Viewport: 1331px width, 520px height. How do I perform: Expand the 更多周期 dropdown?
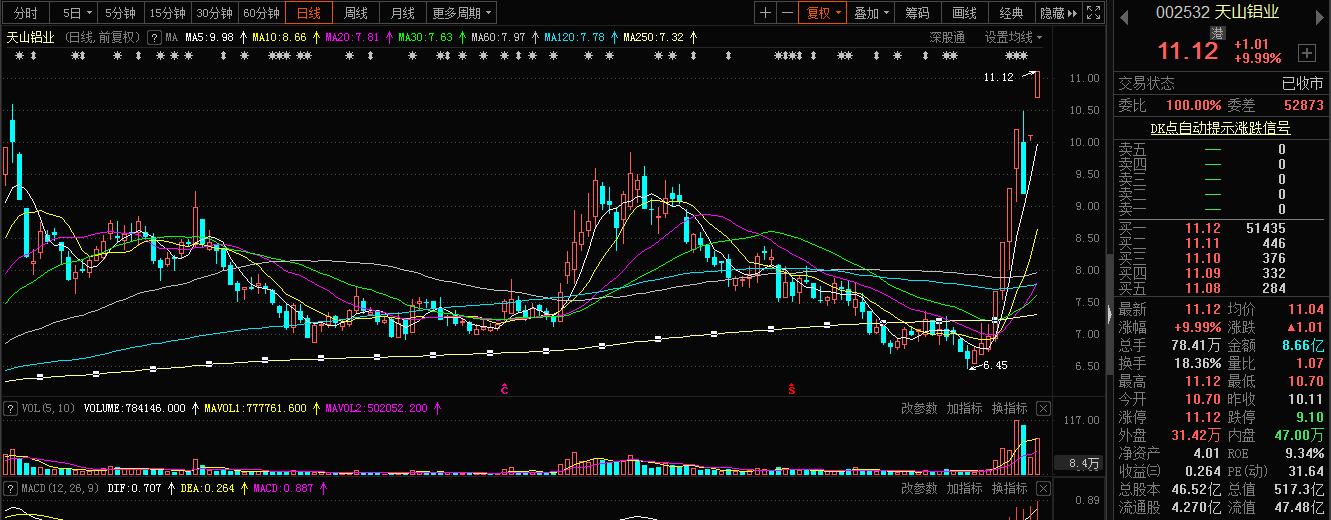[462, 13]
